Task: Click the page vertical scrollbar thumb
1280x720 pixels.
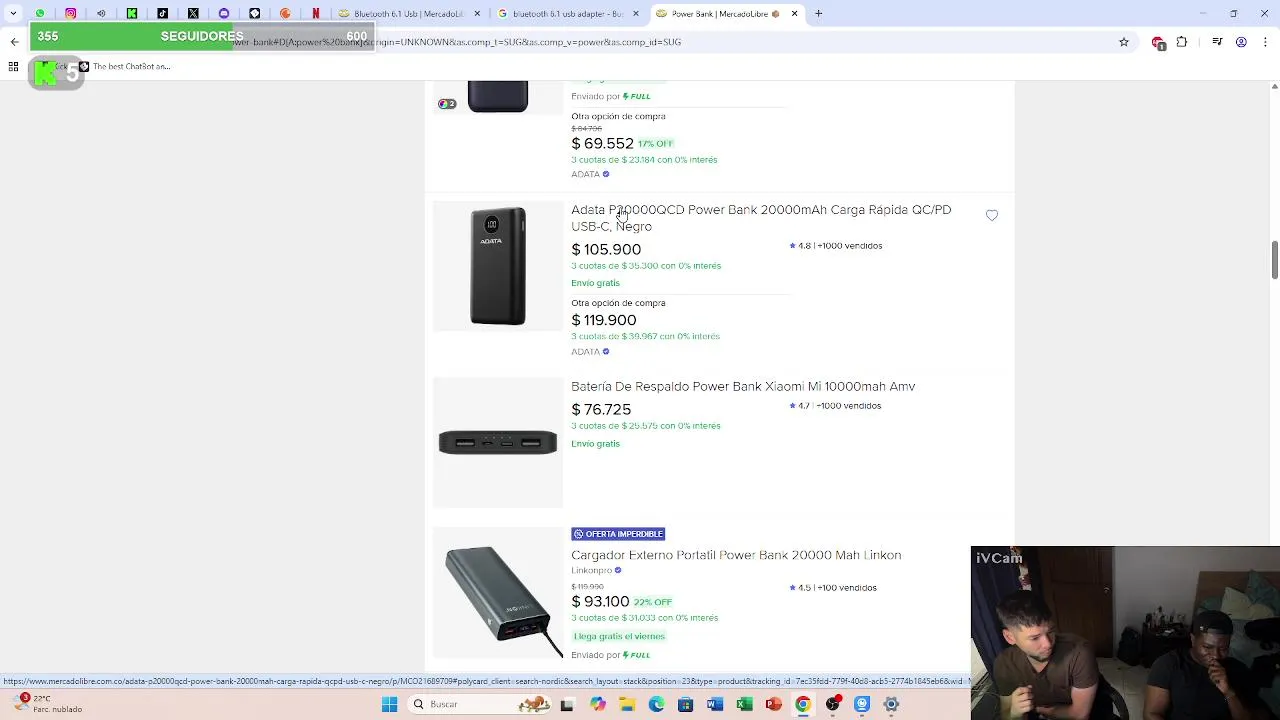Action: [x=1274, y=260]
